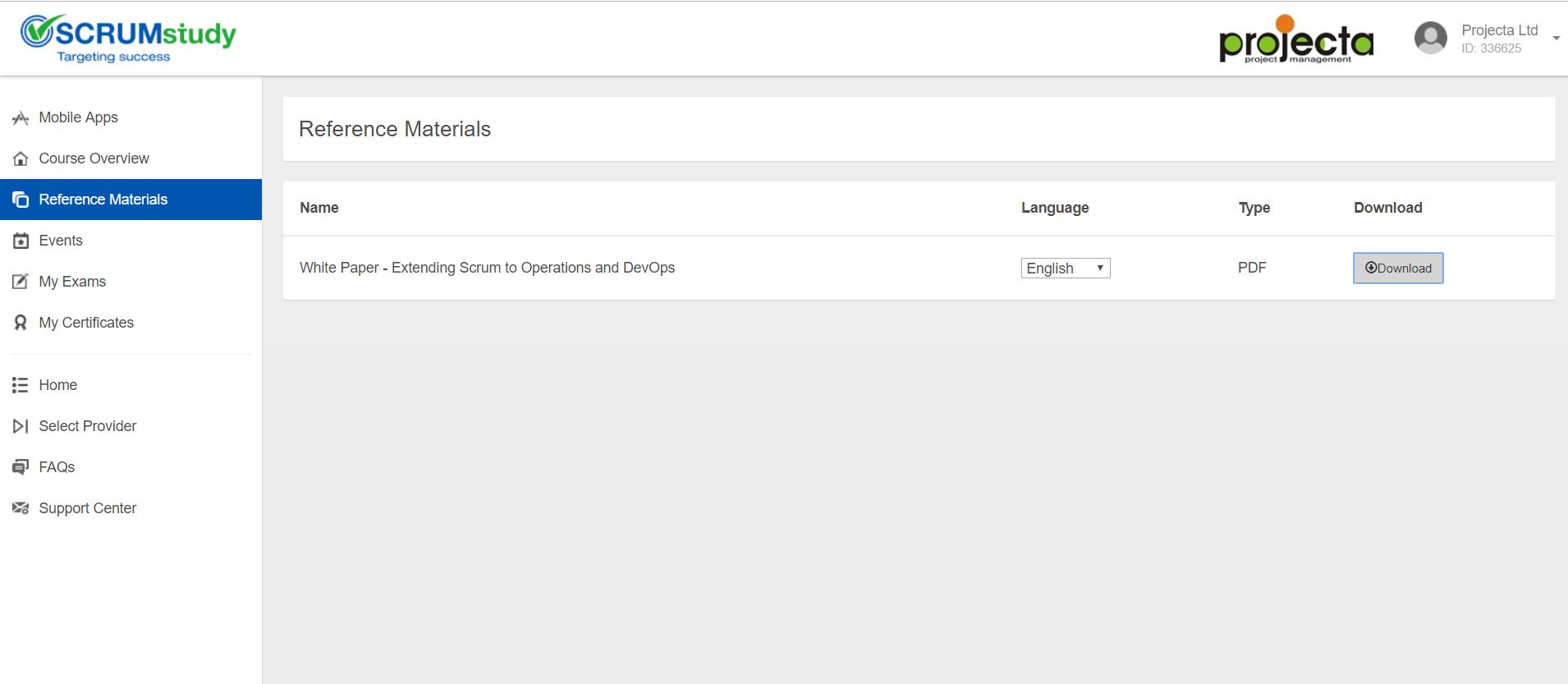Click the Course Overview house icon
This screenshot has width=1568, height=684.
click(x=21, y=158)
